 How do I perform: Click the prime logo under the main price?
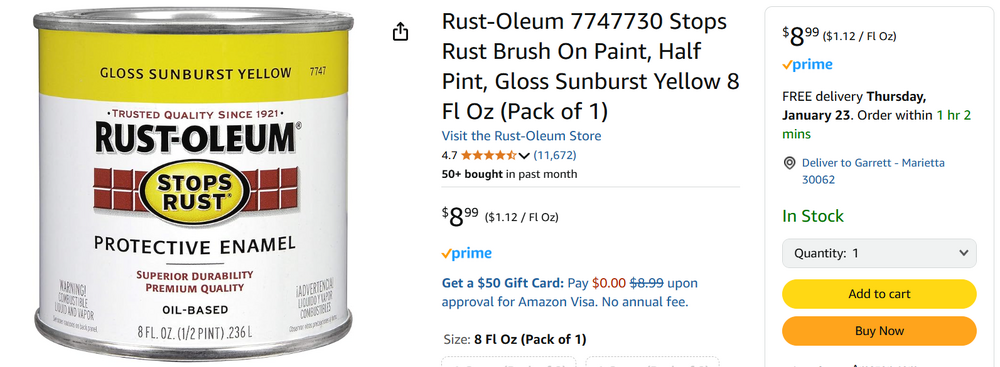[x=466, y=253]
